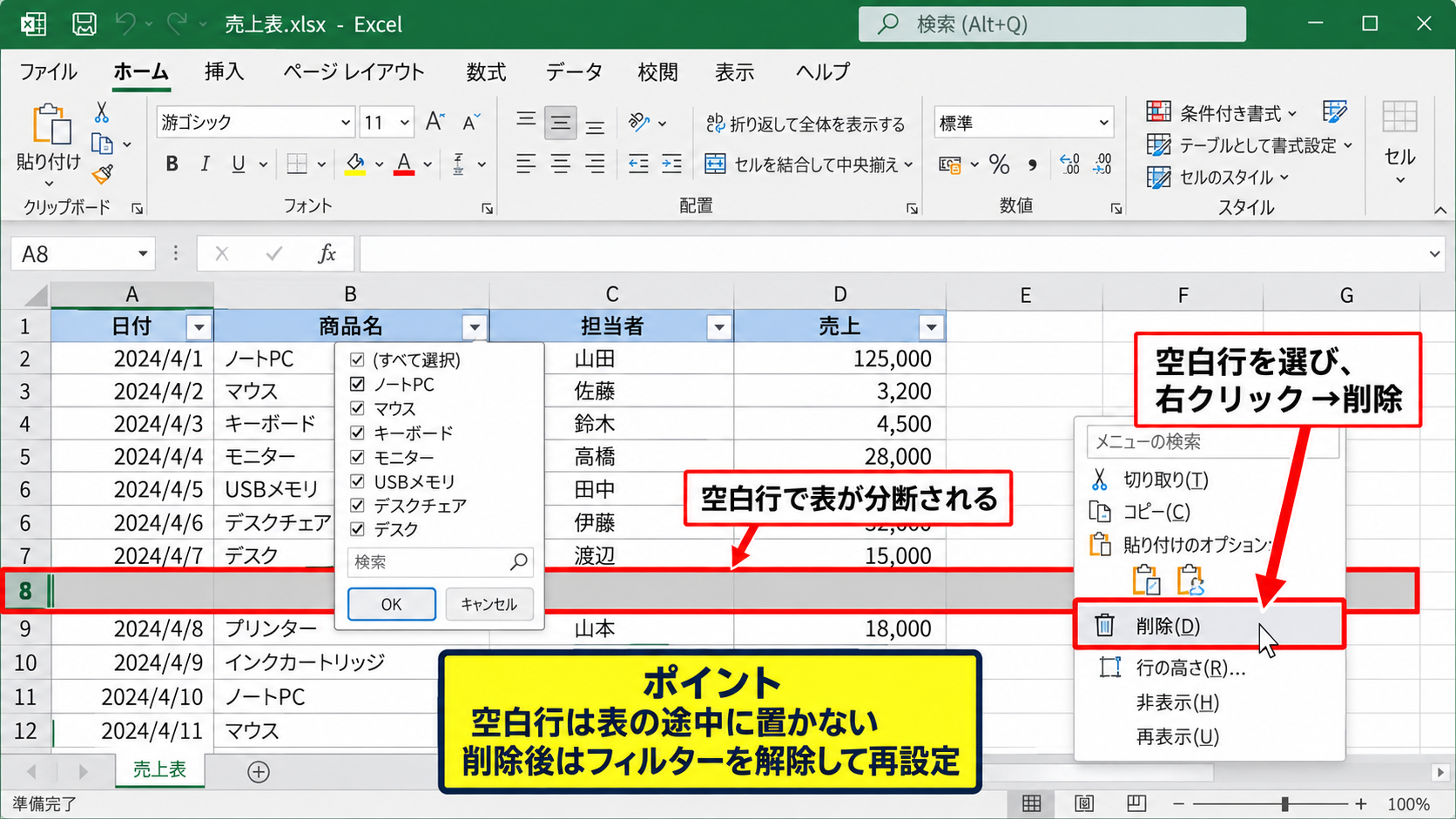Image resolution: width=1456 pixels, height=819 pixels.
Task: Open the font name 游ゴシック dropdown
Action: [346, 123]
